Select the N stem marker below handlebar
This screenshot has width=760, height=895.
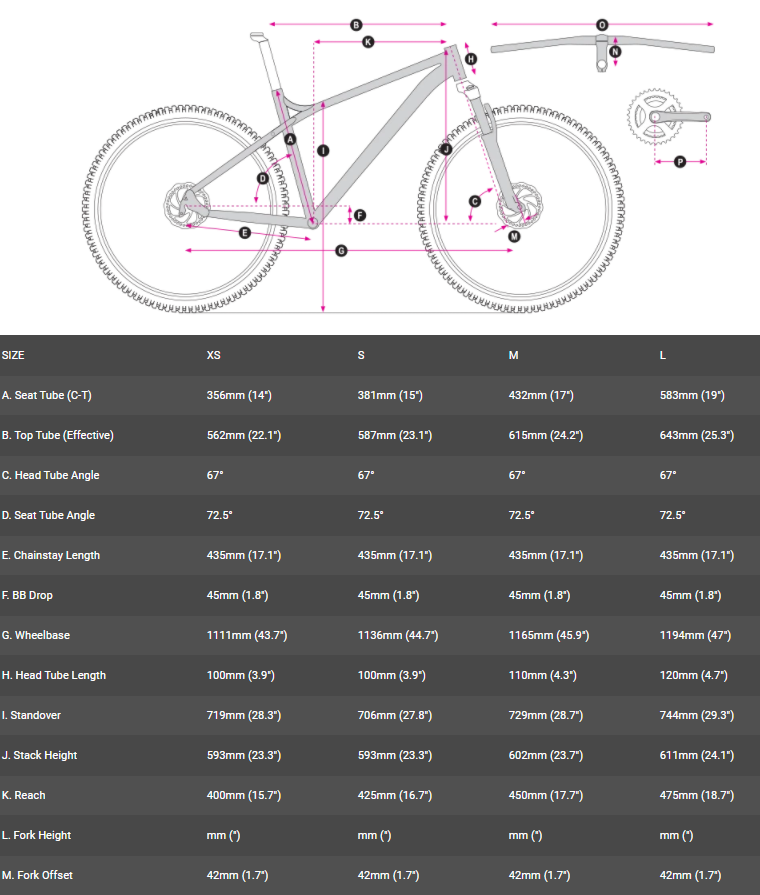pos(615,51)
